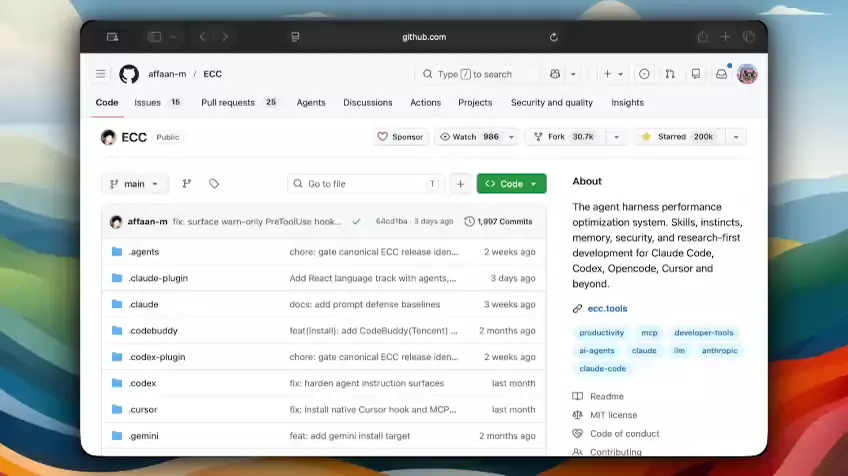The image size is (848, 476).
Task: Open the star lists dropdown arrow
Action: click(x=736, y=137)
